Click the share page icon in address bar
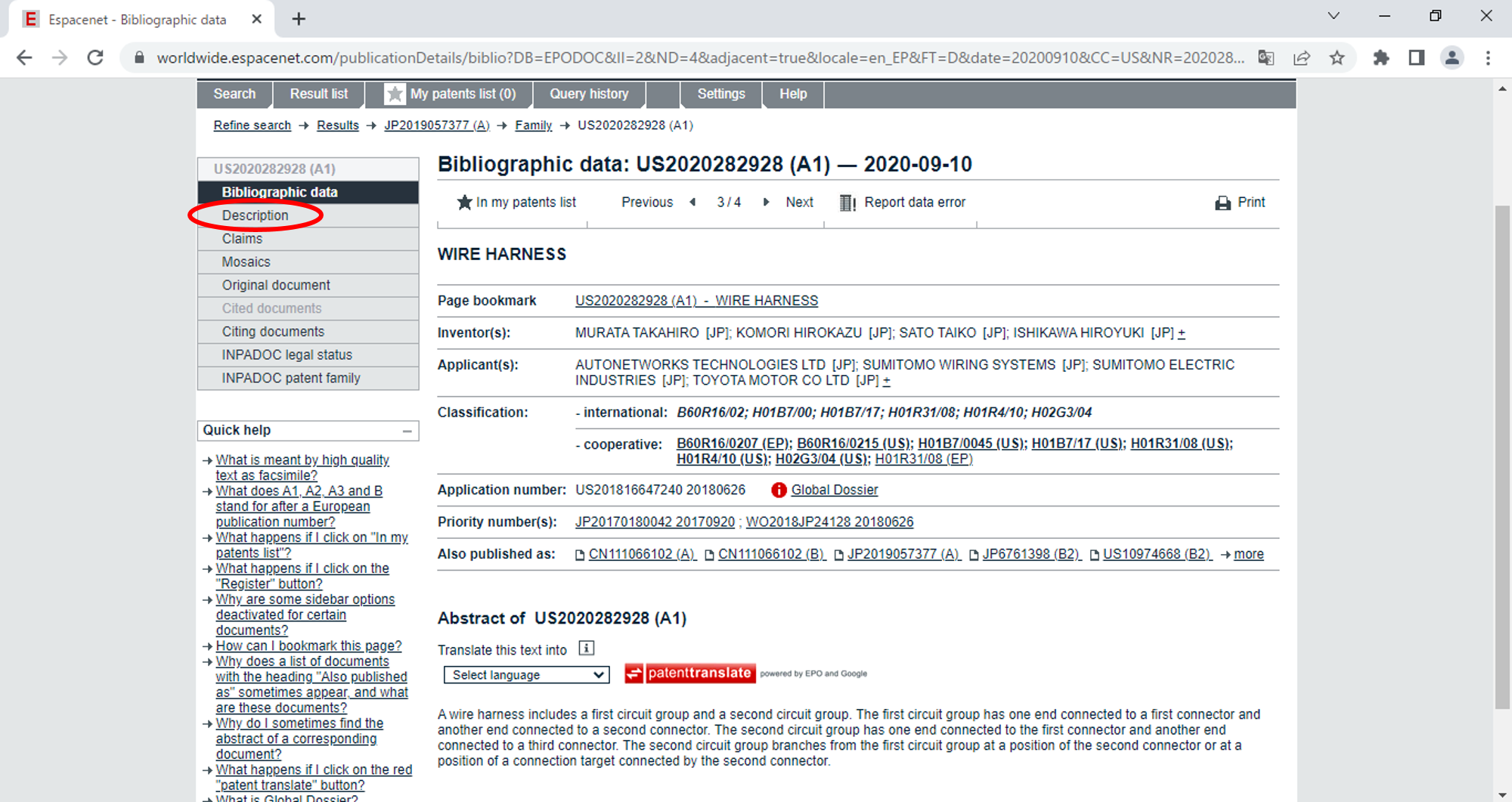The height and width of the screenshot is (802, 1512). coord(1302,57)
